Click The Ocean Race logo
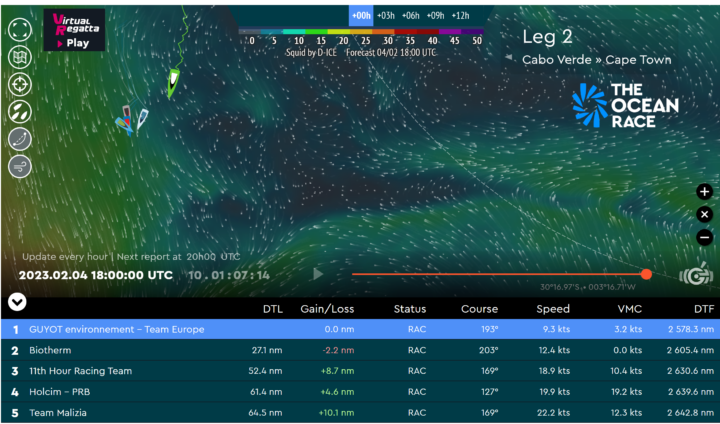The height and width of the screenshot is (424, 720). point(625,105)
